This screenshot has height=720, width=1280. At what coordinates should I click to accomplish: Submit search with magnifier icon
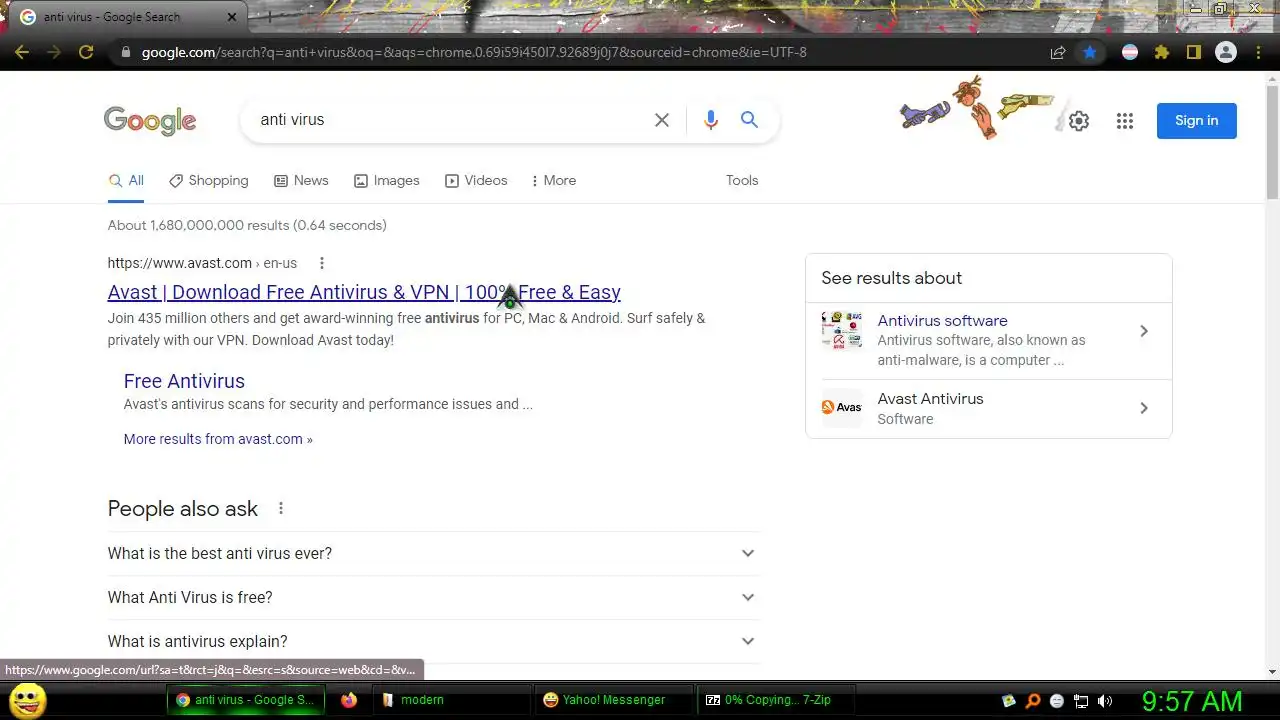pos(749,120)
